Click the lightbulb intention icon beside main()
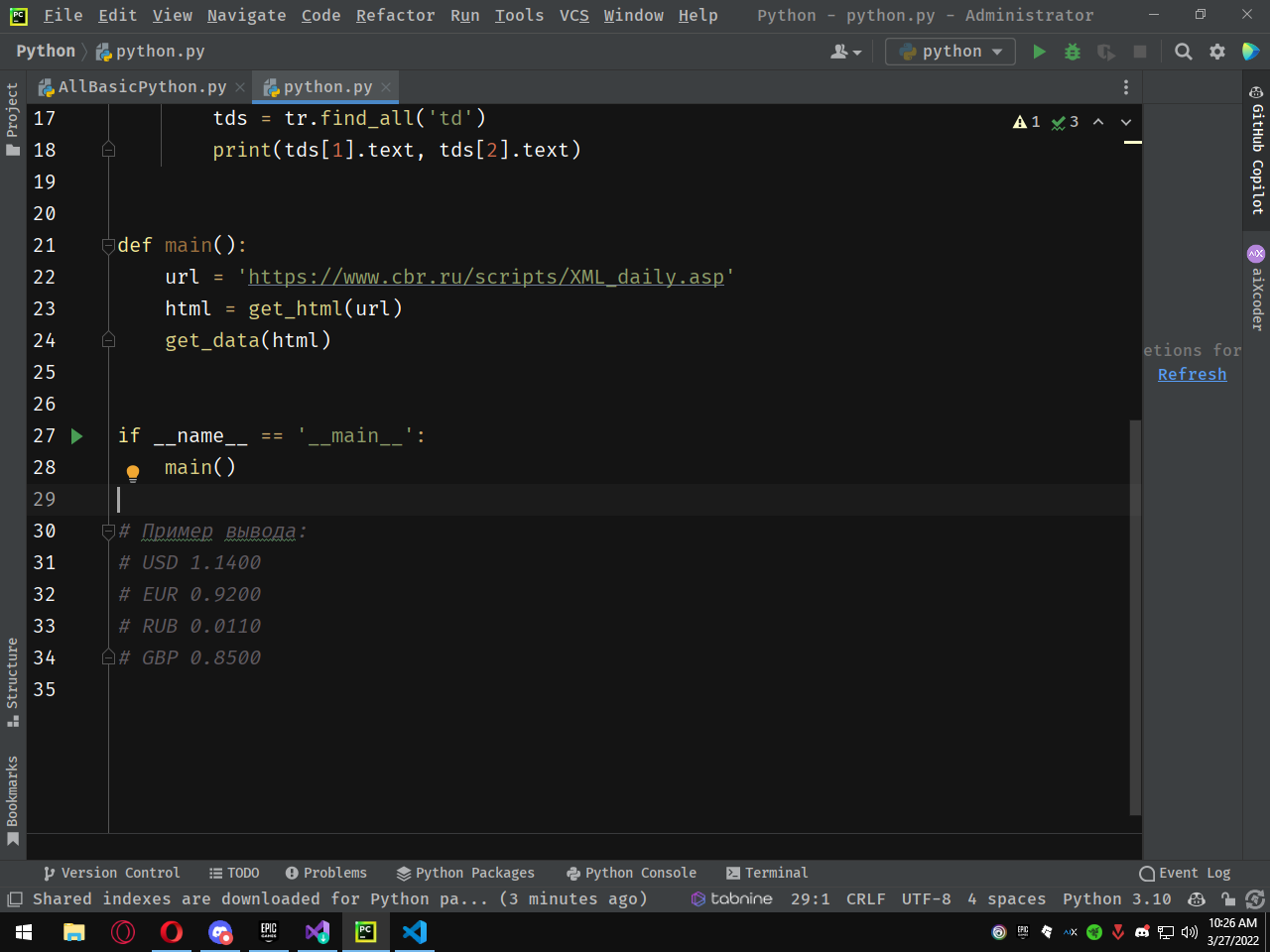This screenshot has width=1270, height=952. click(x=133, y=472)
